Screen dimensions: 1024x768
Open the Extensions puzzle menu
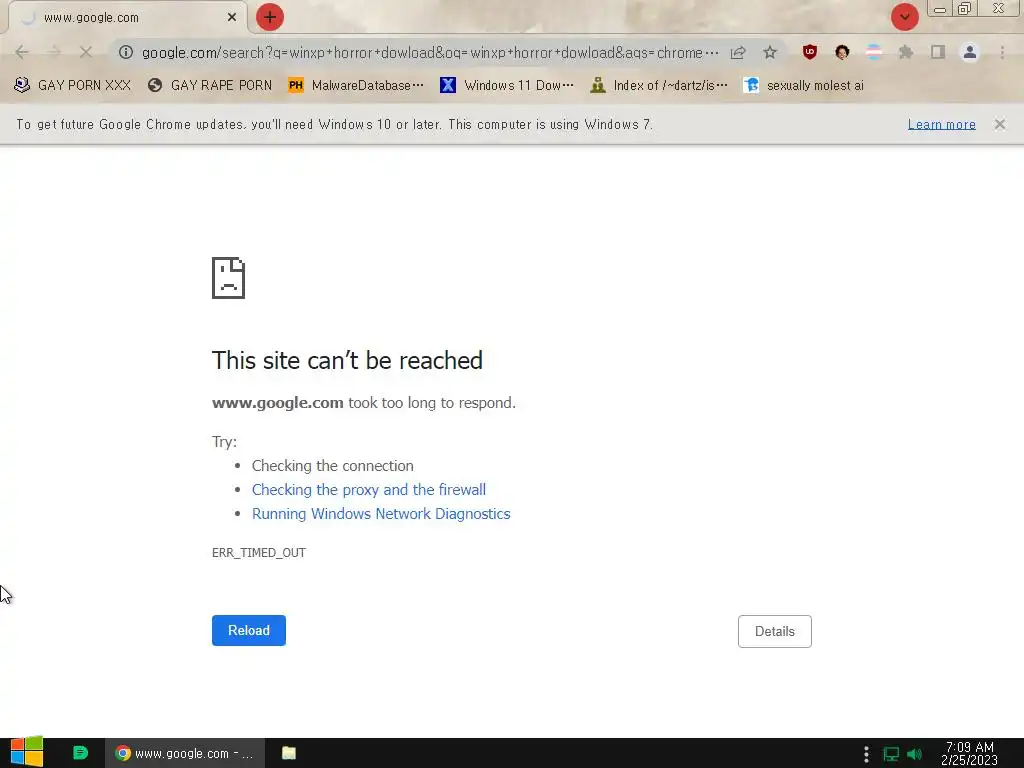(x=906, y=52)
